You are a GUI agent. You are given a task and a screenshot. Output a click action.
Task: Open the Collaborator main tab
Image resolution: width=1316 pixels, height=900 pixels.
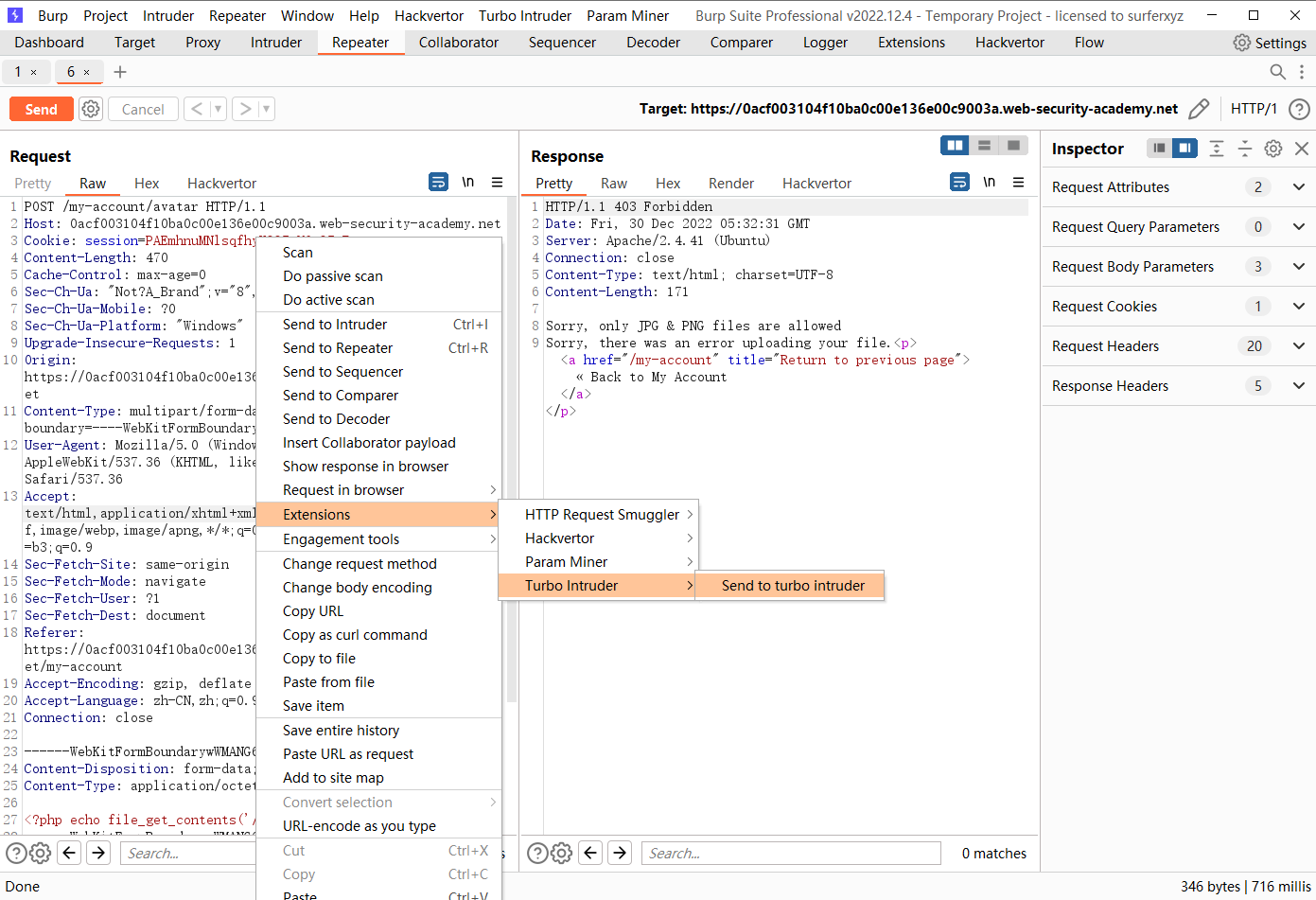click(x=459, y=43)
